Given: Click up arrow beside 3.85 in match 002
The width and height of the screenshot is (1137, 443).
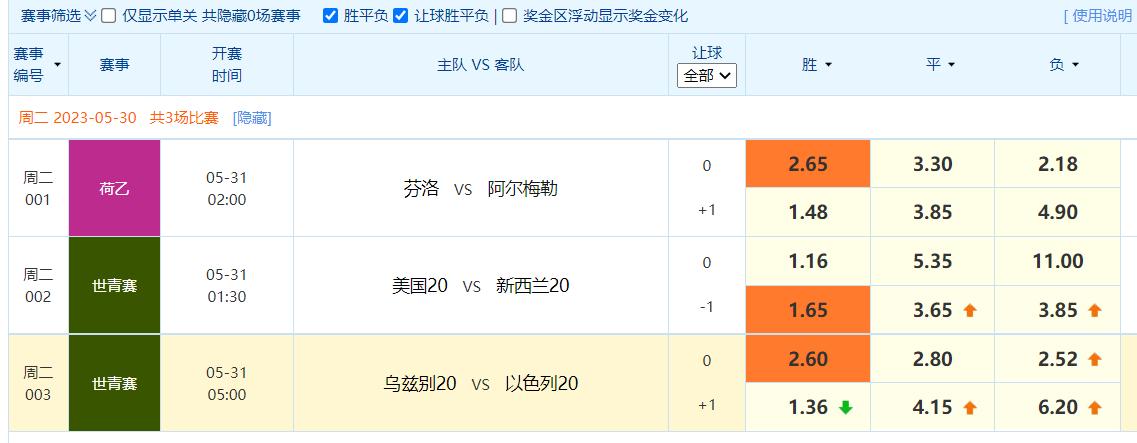Looking at the screenshot, I should click(1095, 310).
